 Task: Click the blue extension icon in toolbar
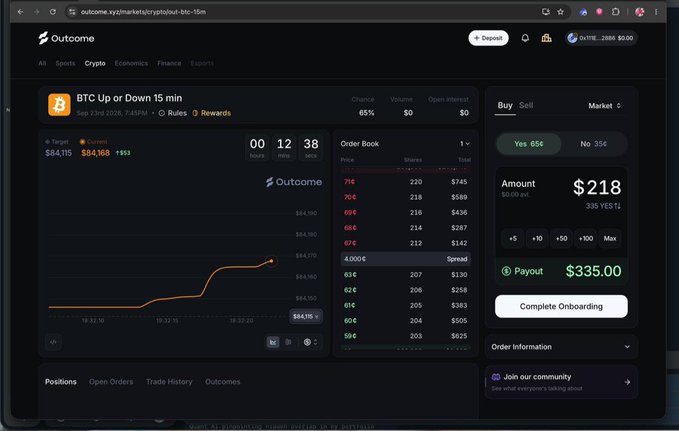coord(583,12)
